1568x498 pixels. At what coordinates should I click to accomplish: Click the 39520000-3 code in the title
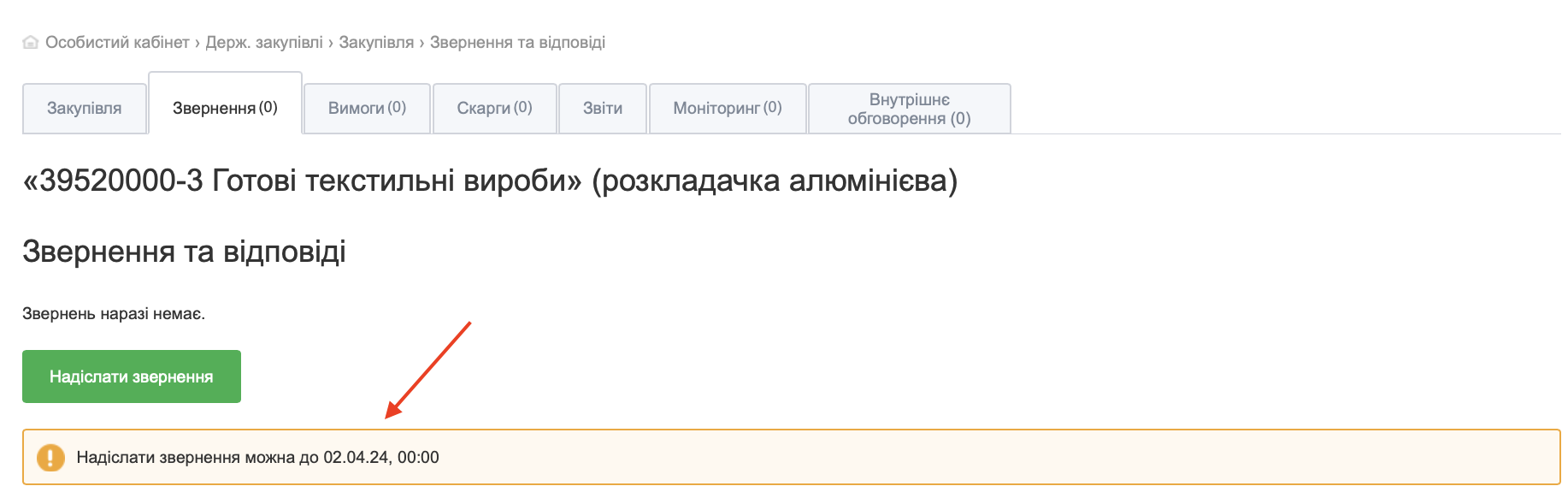click(121, 181)
